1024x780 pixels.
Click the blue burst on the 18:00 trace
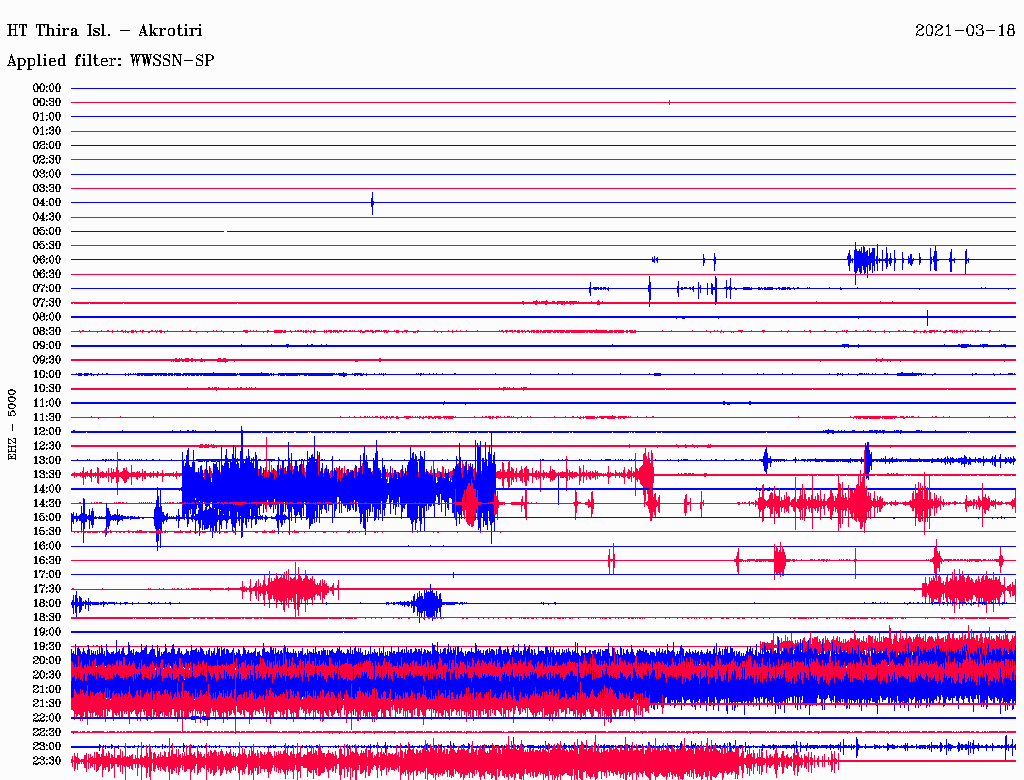(428, 604)
